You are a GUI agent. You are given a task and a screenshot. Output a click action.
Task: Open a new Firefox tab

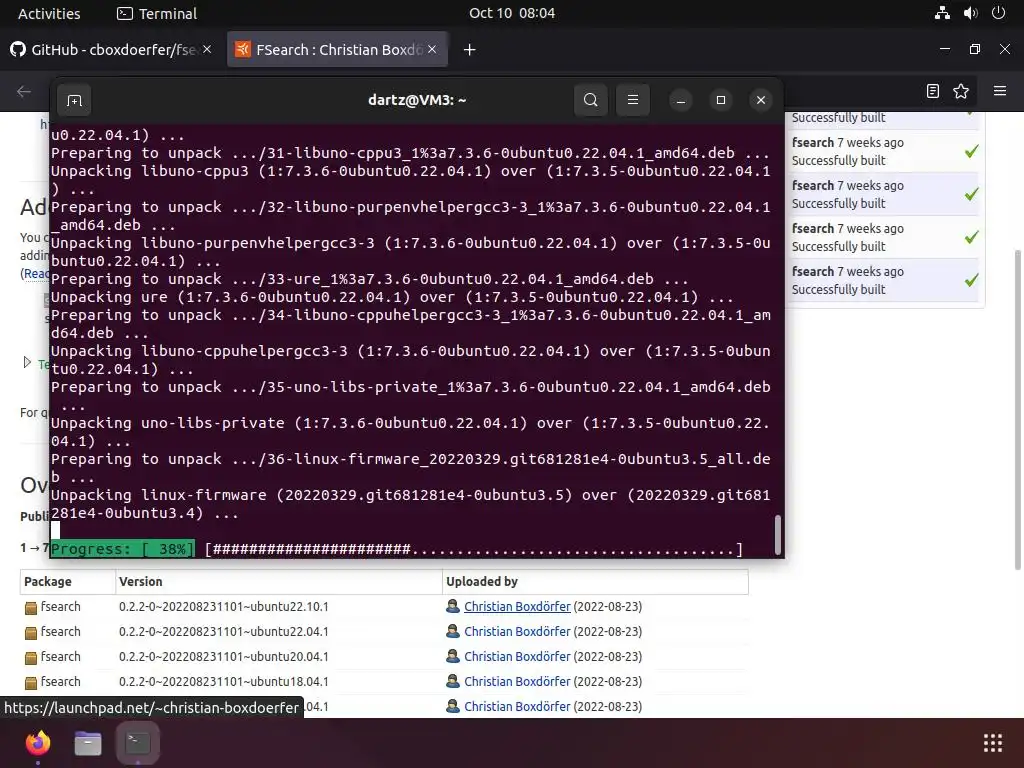click(470, 50)
